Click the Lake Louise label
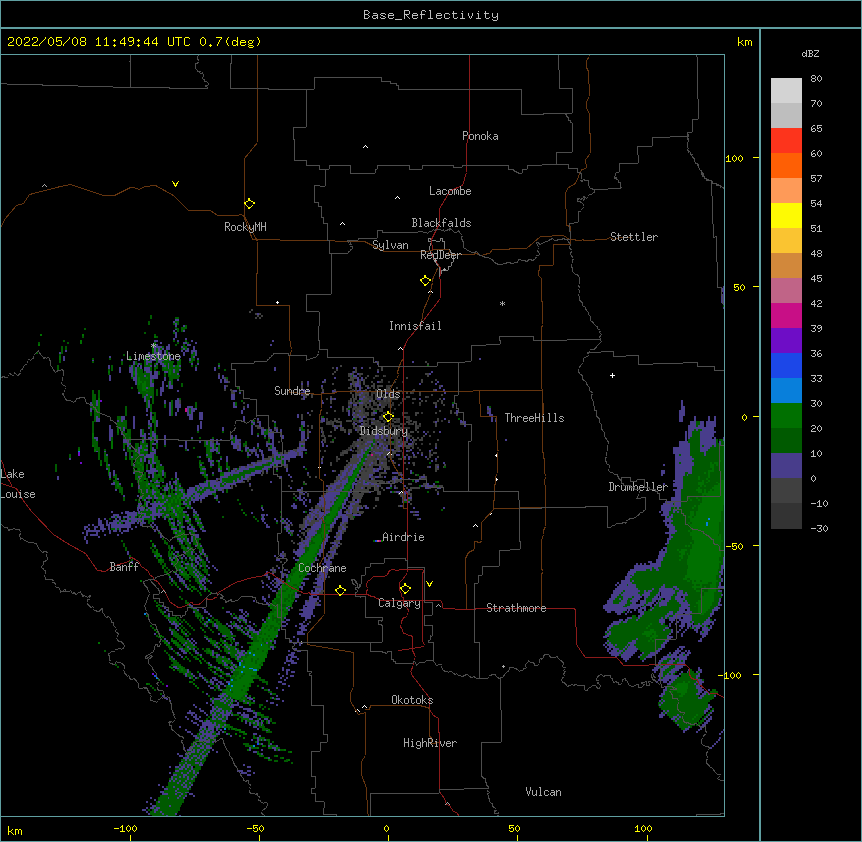This screenshot has height=842, width=862. (18, 484)
